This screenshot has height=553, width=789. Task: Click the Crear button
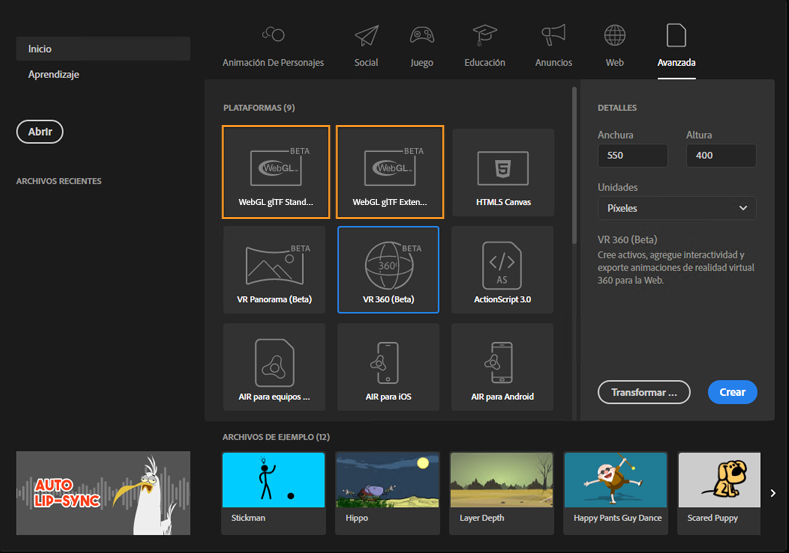pos(732,392)
